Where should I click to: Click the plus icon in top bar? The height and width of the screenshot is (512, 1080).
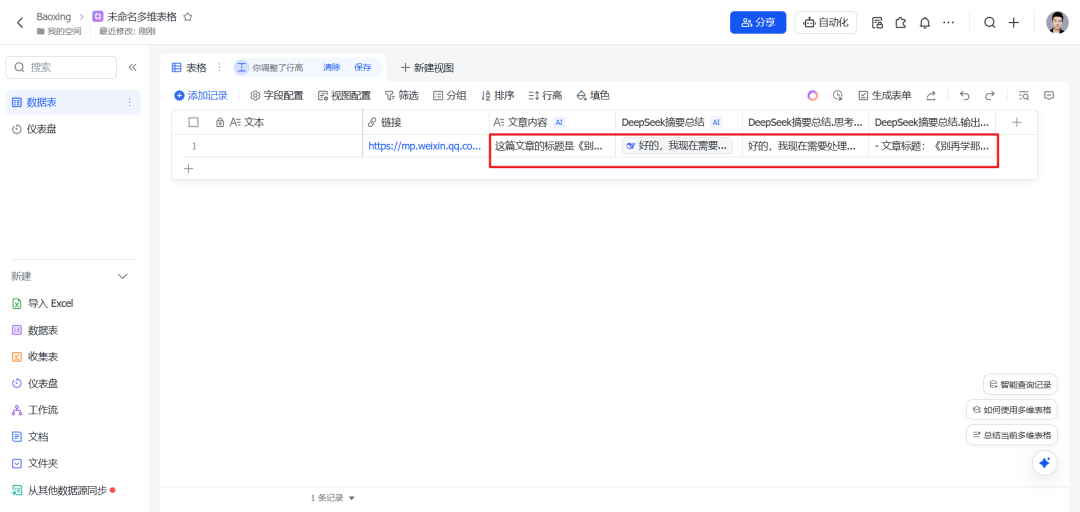point(1013,23)
